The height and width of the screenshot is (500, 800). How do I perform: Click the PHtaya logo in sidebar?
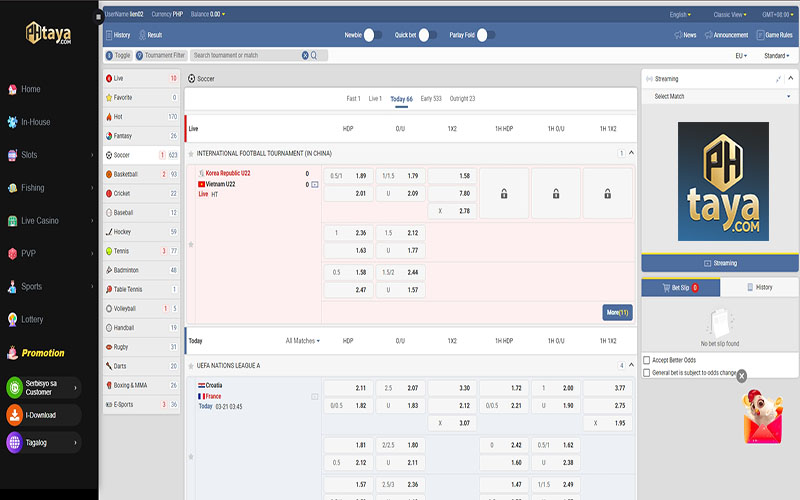[48, 33]
